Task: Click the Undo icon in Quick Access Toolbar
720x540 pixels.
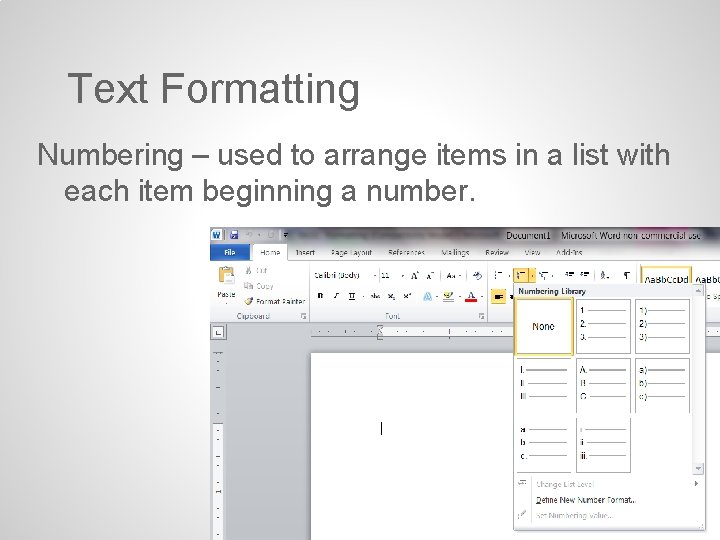Action: 249,235
